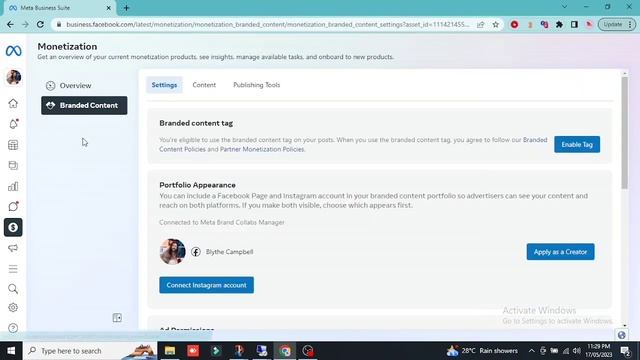Open the Planner grid icon
The width and height of the screenshot is (640, 360).
click(x=13, y=145)
